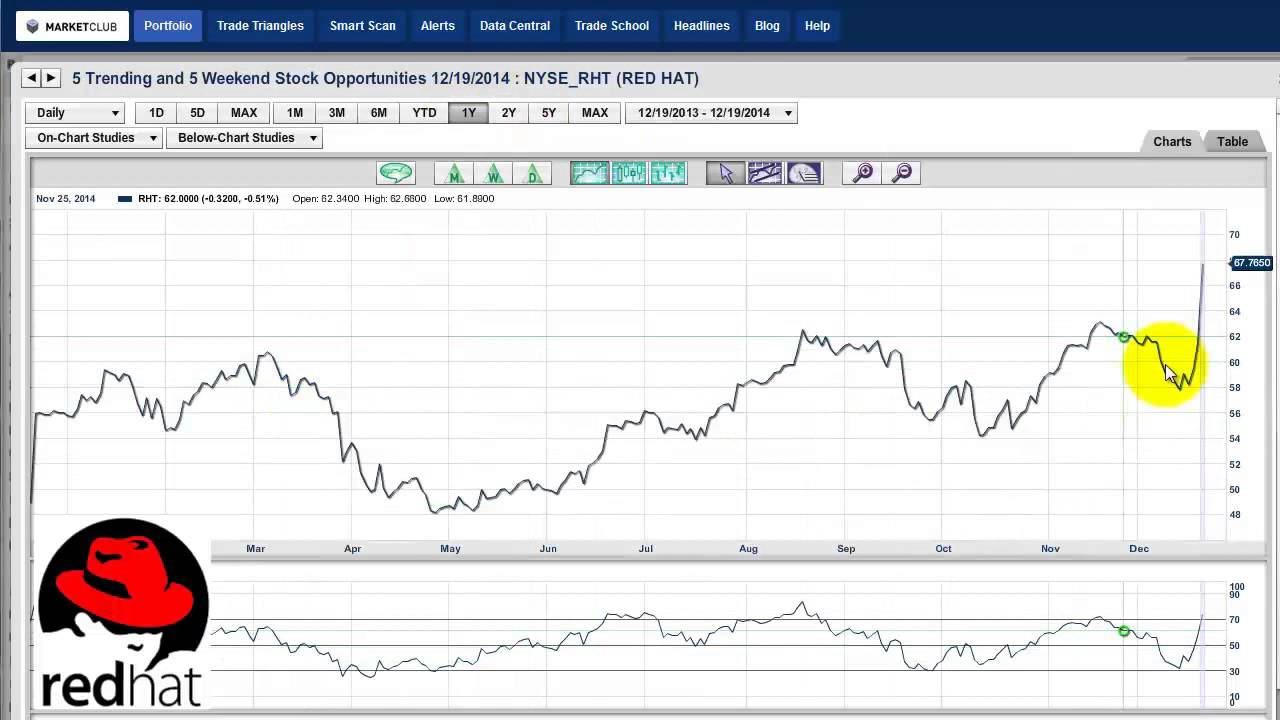This screenshot has height=720, width=1280.
Task: Select the 5D range button
Action: tap(197, 113)
